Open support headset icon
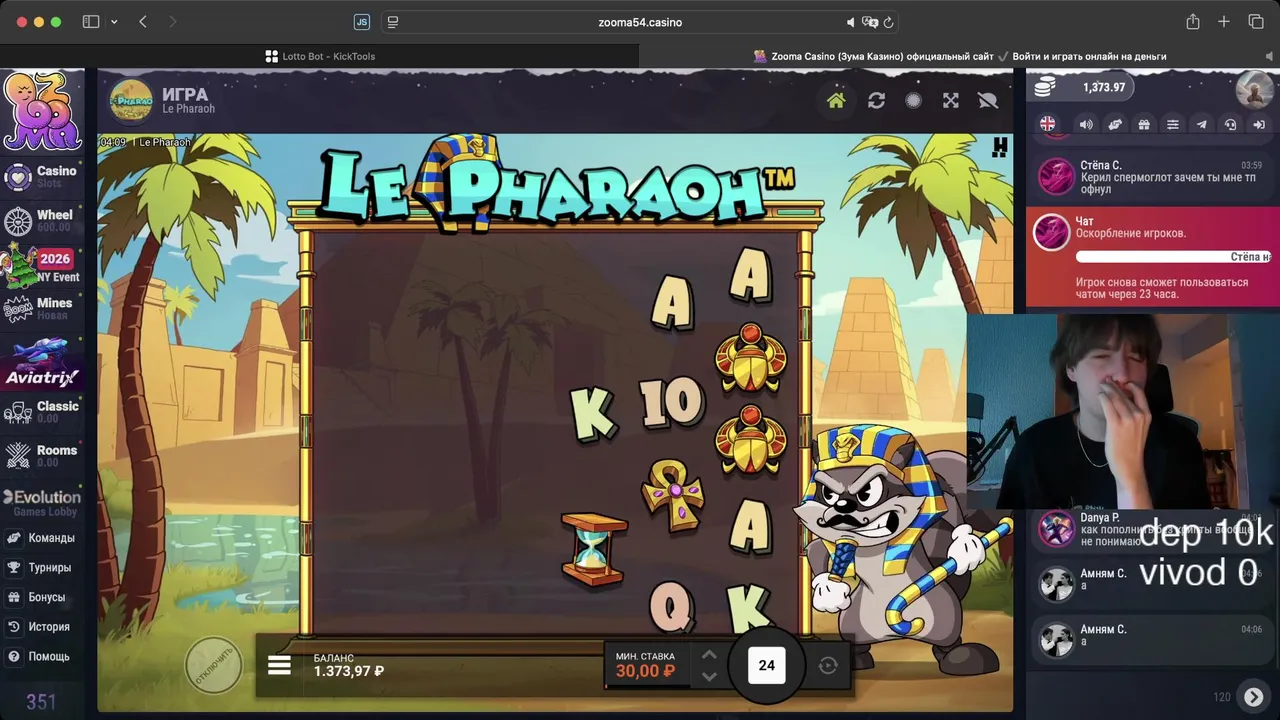The image size is (1280, 720). (x=1231, y=124)
